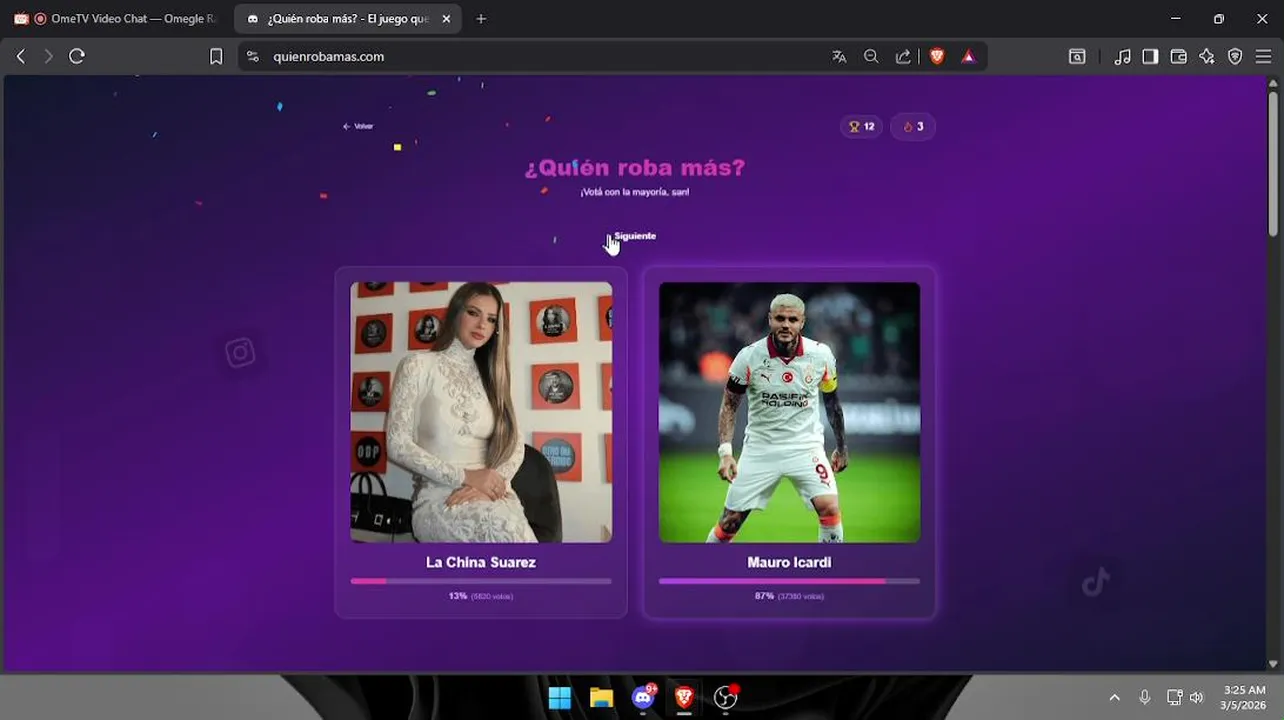
Task: Open the music playlist icon in toolbar
Action: click(1123, 57)
